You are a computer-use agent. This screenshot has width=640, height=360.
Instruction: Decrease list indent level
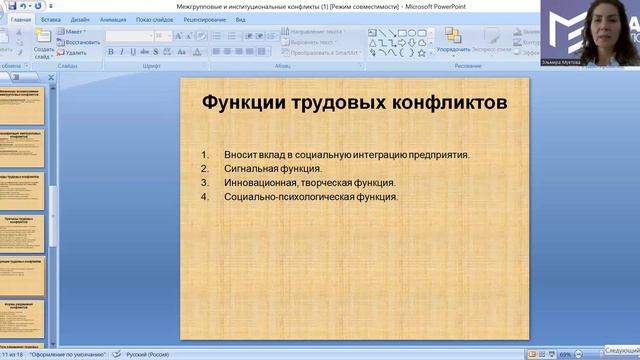(x=249, y=36)
